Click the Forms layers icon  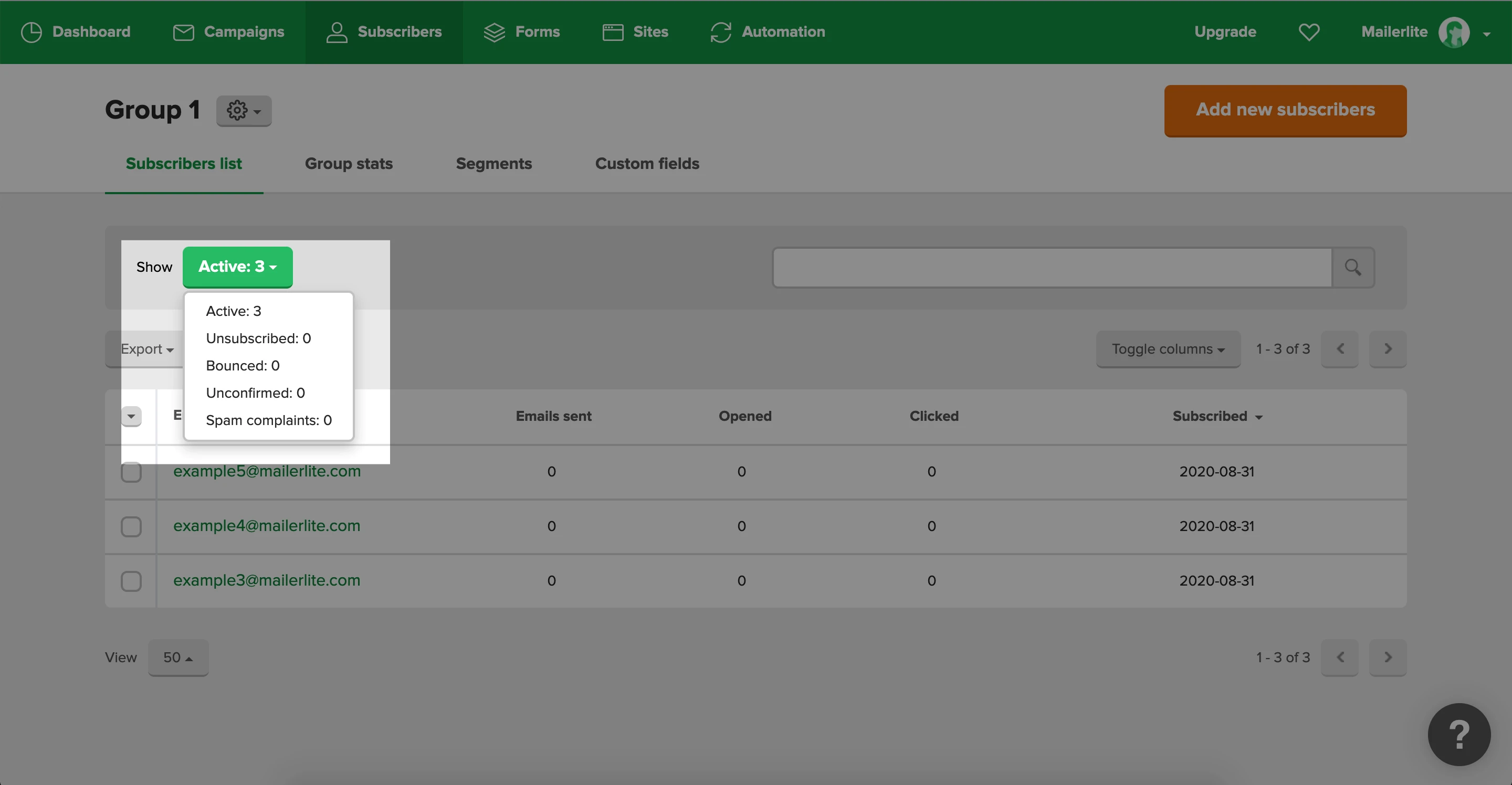click(x=494, y=32)
